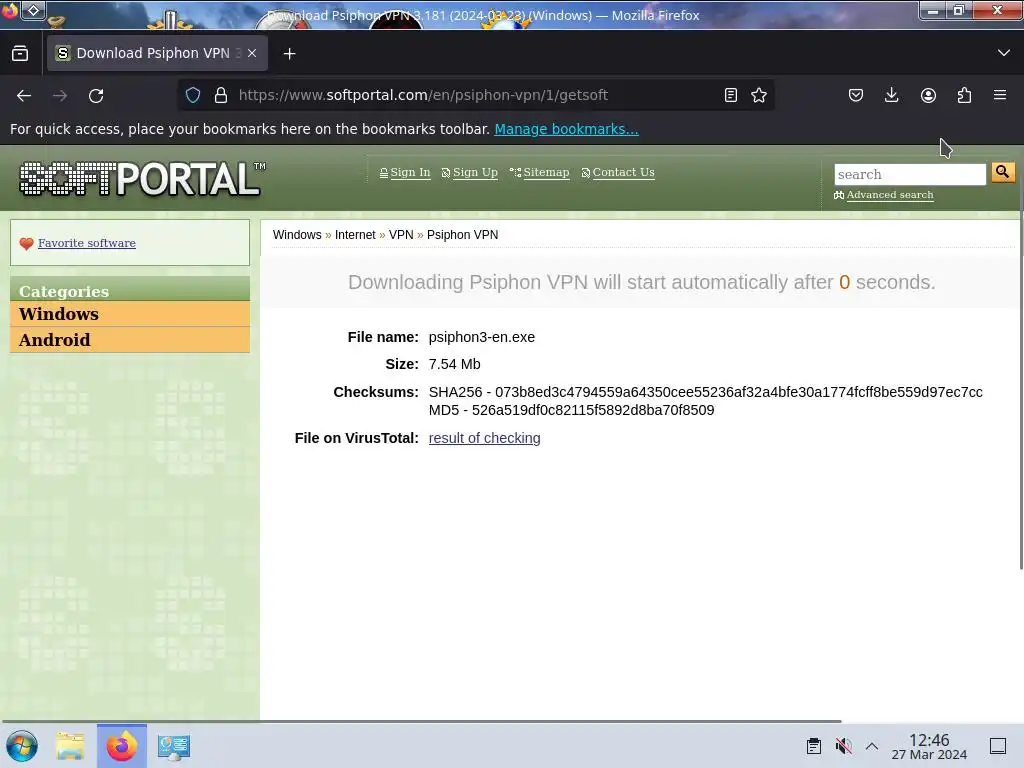The width and height of the screenshot is (1024, 768).
Task: Open the system settings taskbar icon
Action: [174, 746]
